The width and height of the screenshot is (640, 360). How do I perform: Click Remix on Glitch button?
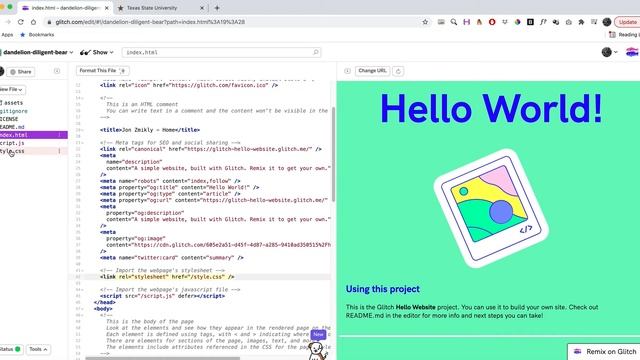click(x=604, y=351)
